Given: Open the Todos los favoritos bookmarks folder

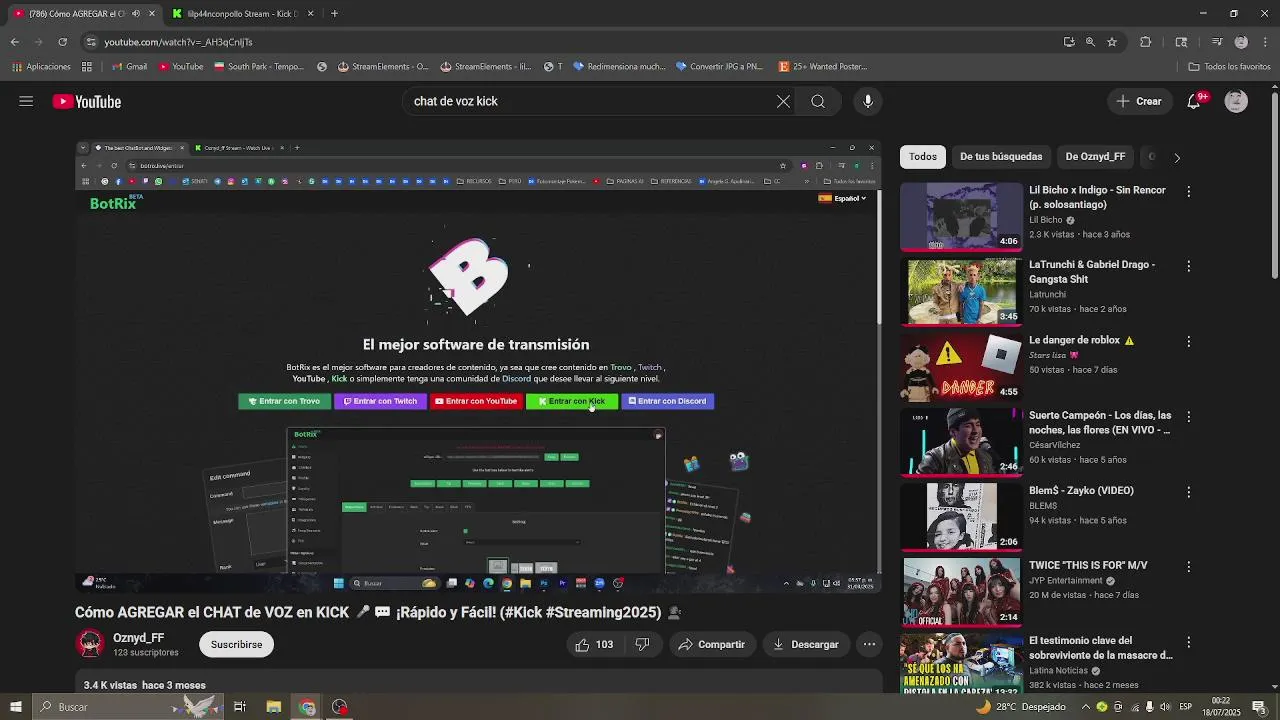Looking at the screenshot, I should (1229, 67).
